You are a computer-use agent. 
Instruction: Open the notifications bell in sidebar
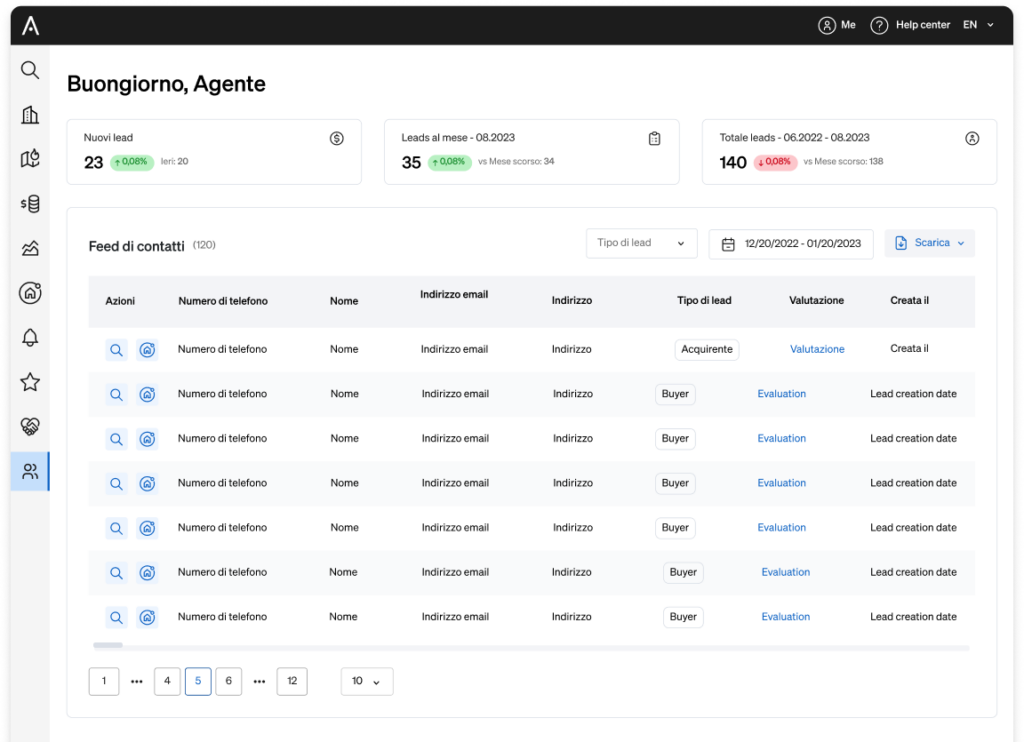(x=30, y=338)
